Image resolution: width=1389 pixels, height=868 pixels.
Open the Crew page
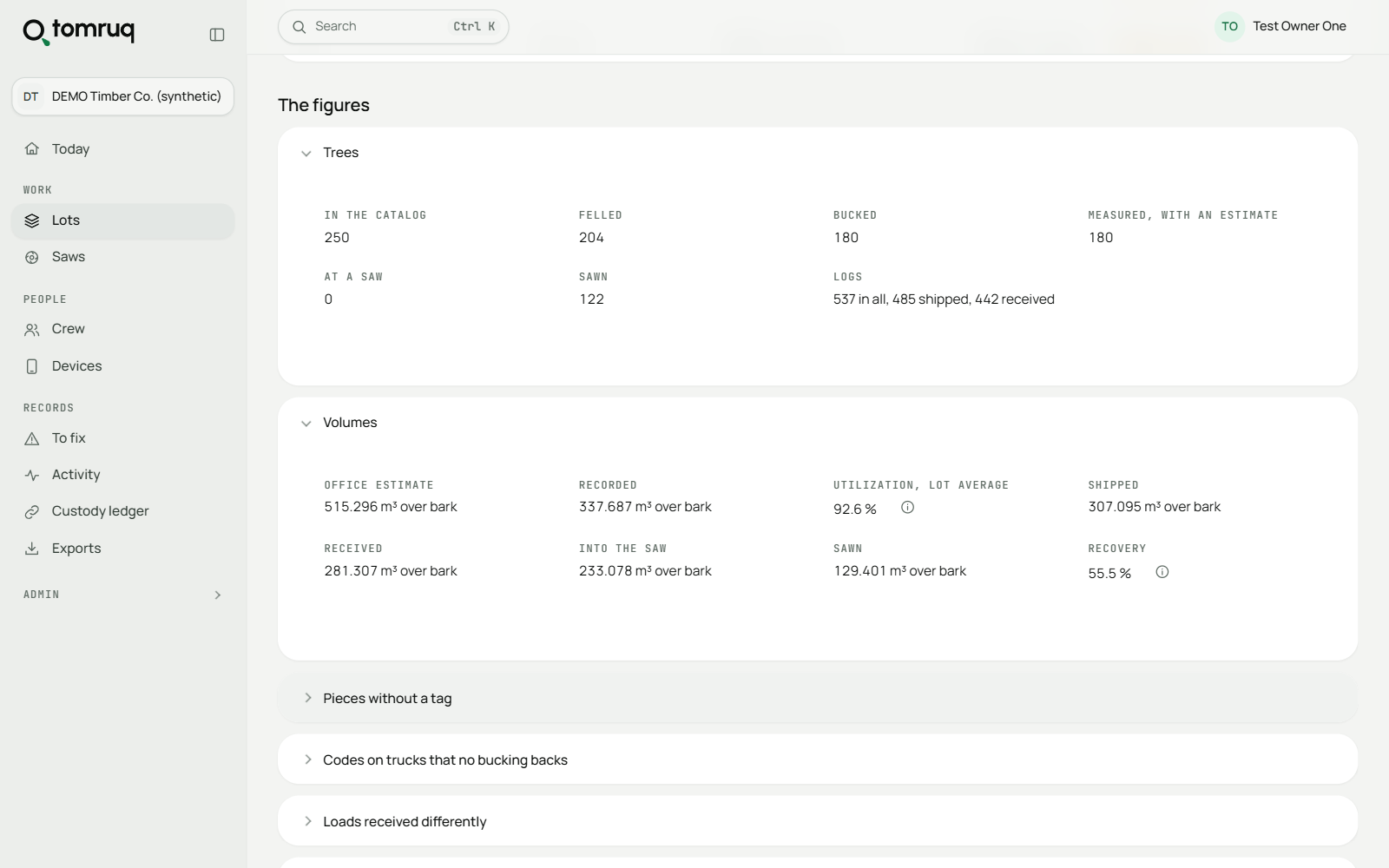(122, 329)
